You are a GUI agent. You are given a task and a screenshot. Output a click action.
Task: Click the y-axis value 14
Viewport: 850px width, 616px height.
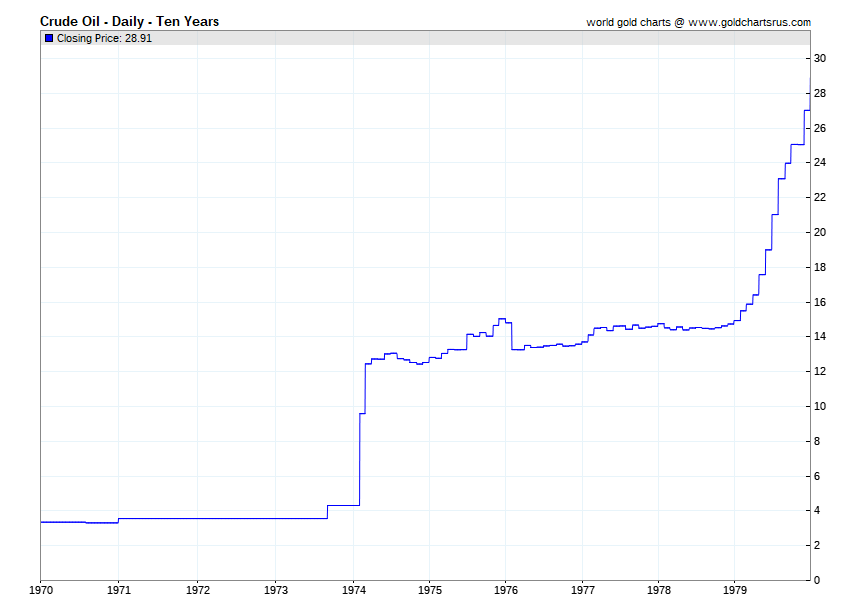coord(820,337)
